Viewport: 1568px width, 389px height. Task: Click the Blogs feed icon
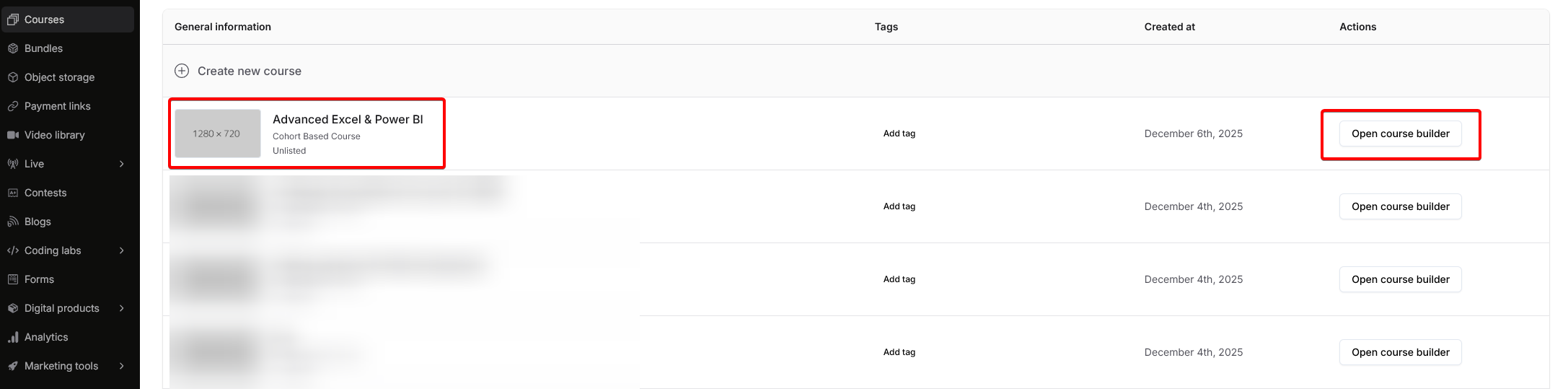coord(12,222)
